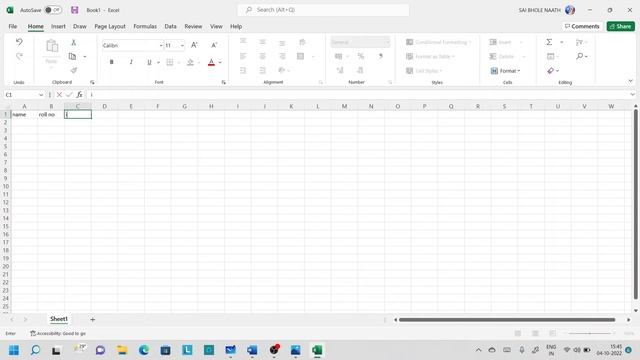Viewport: 640px width, 360px height.
Task: Apply the red font color
Action: pyautogui.click(x=211, y=62)
